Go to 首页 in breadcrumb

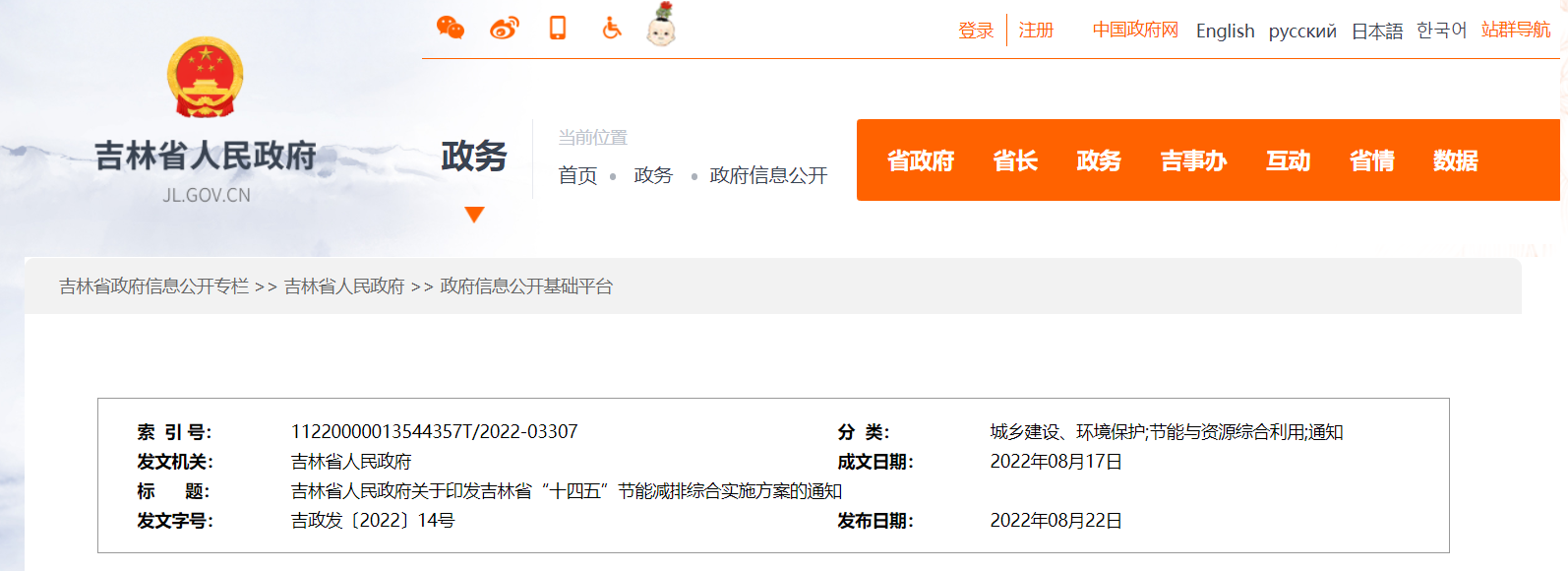[x=577, y=175]
